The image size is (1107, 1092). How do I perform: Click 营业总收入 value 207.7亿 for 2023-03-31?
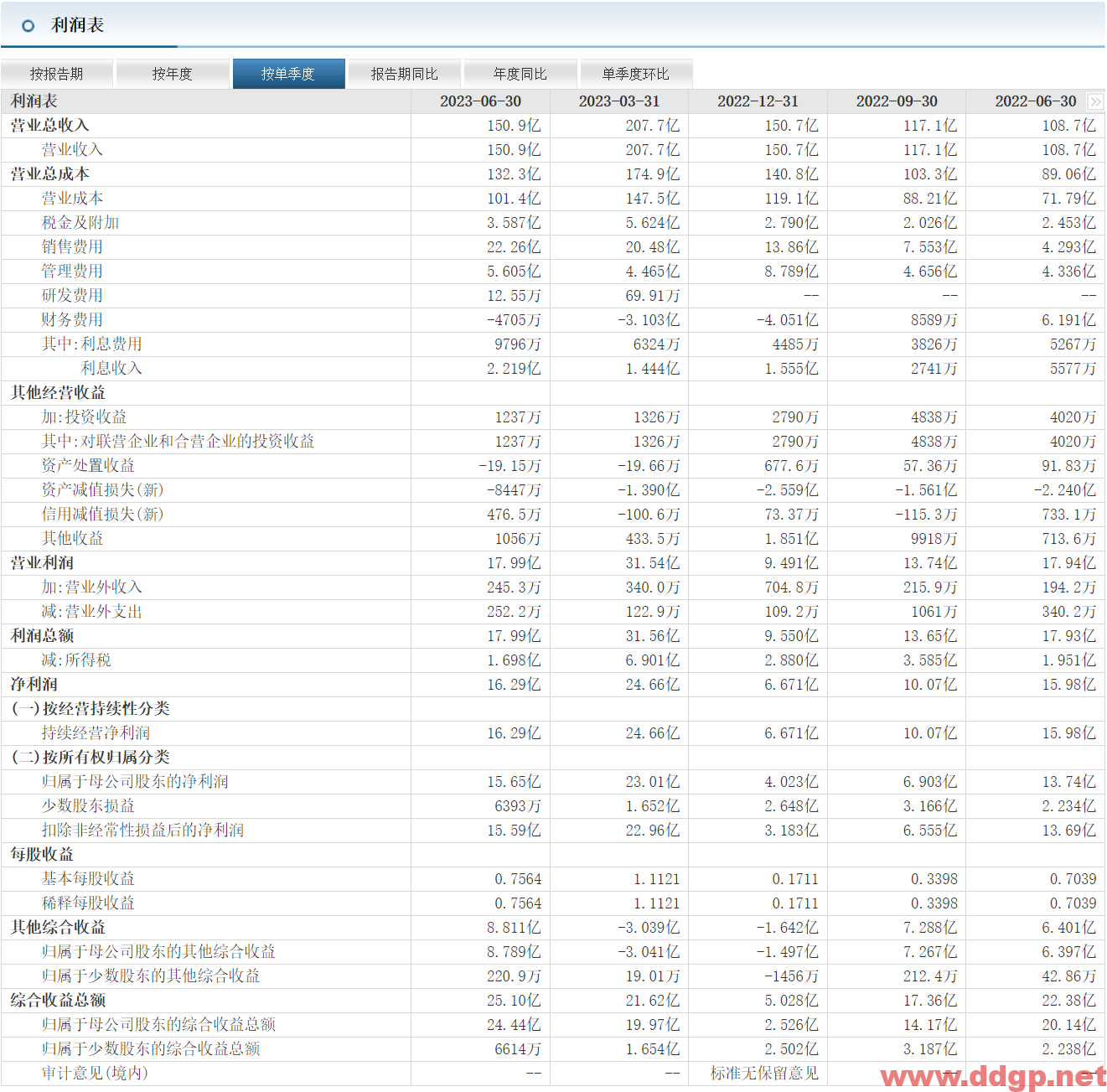pyautogui.click(x=653, y=126)
